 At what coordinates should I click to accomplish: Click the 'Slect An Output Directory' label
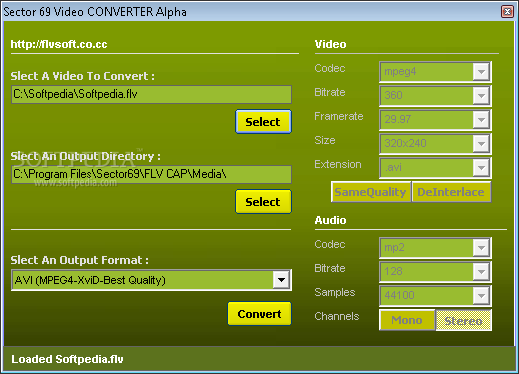click(x=85, y=156)
